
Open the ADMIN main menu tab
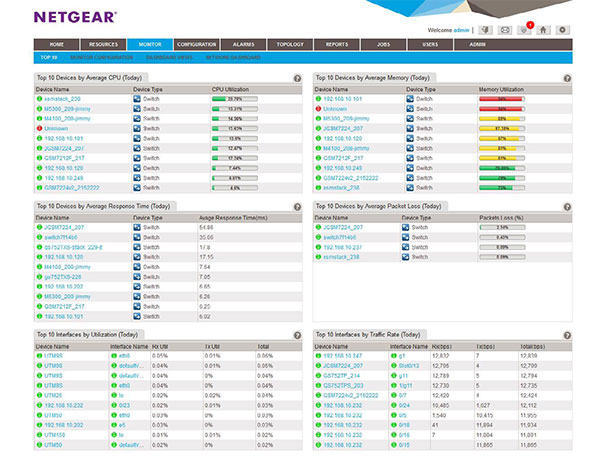click(x=477, y=44)
